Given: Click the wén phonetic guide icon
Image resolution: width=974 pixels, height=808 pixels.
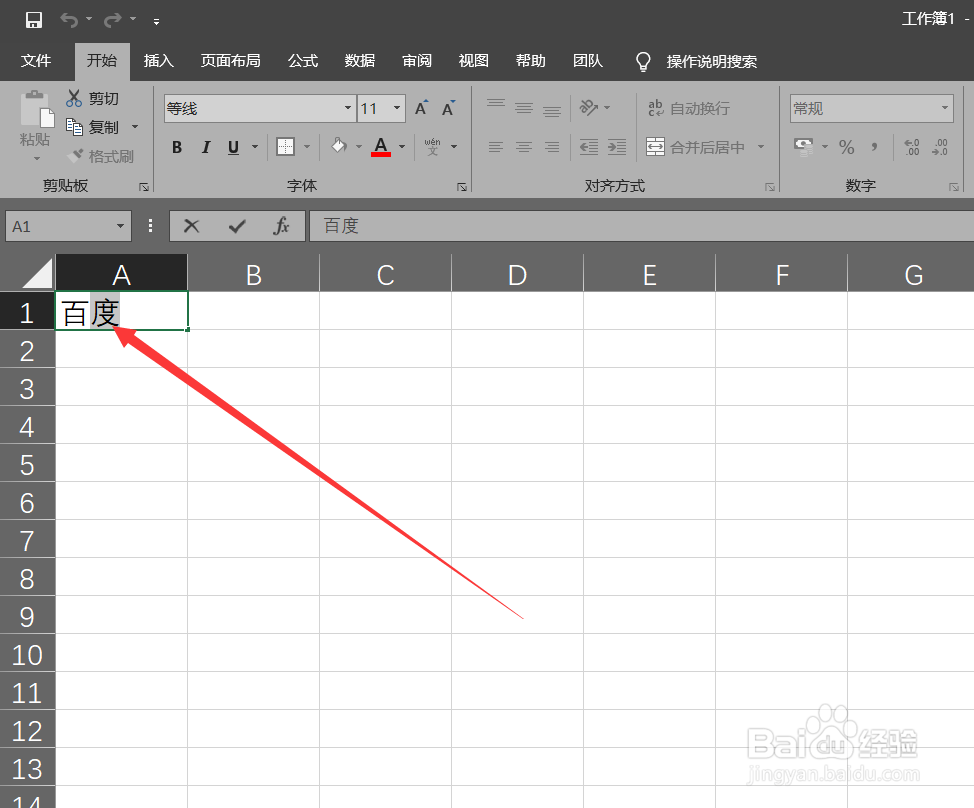Looking at the screenshot, I should click(x=433, y=147).
